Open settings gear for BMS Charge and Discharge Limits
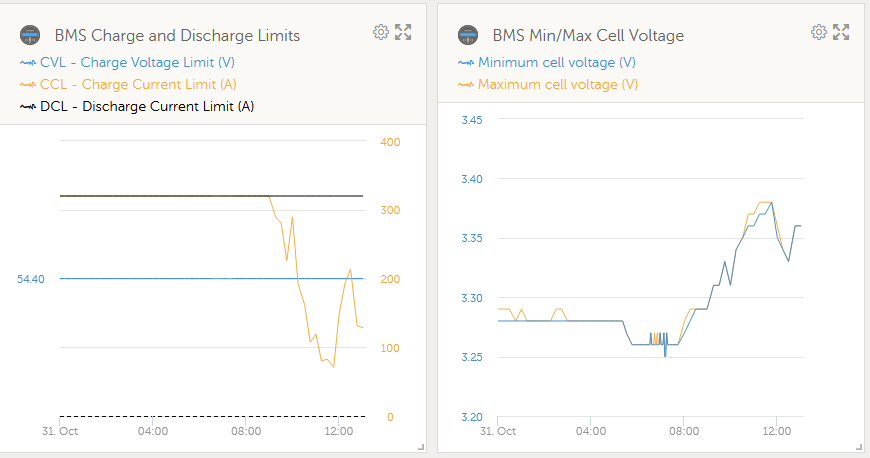870x458 pixels. pyautogui.click(x=381, y=32)
